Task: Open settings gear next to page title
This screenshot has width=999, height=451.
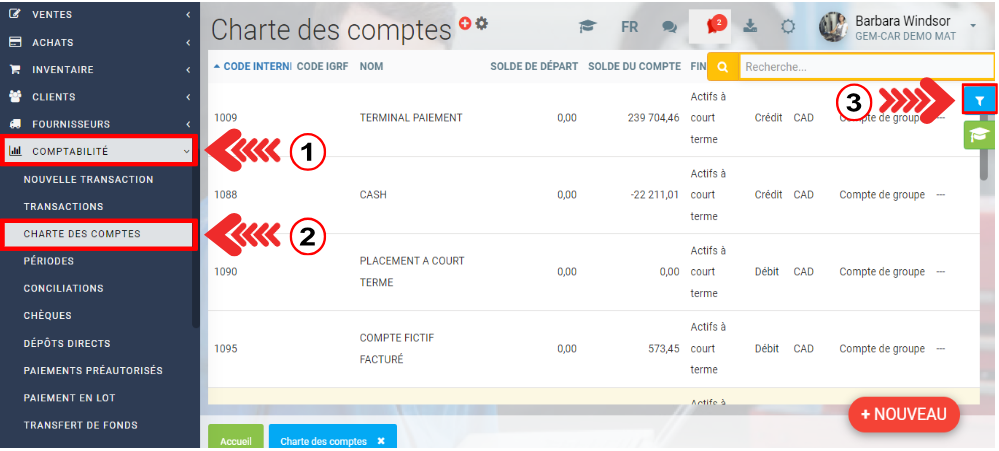Action: click(482, 23)
